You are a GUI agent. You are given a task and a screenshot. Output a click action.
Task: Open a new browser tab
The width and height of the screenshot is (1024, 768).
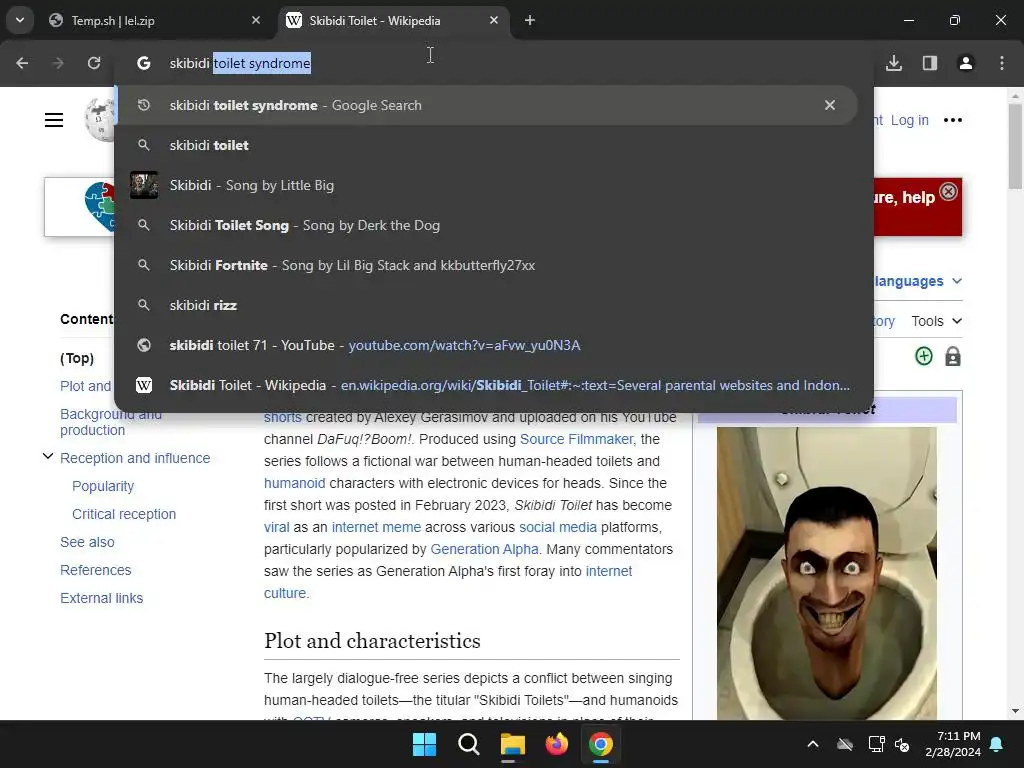point(530,20)
